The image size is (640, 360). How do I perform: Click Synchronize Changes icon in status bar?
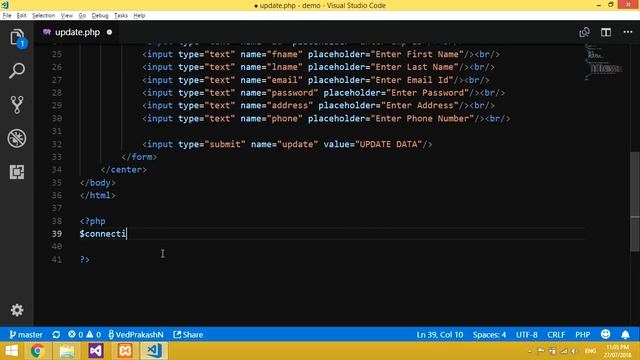pyautogui.click(x=56, y=335)
